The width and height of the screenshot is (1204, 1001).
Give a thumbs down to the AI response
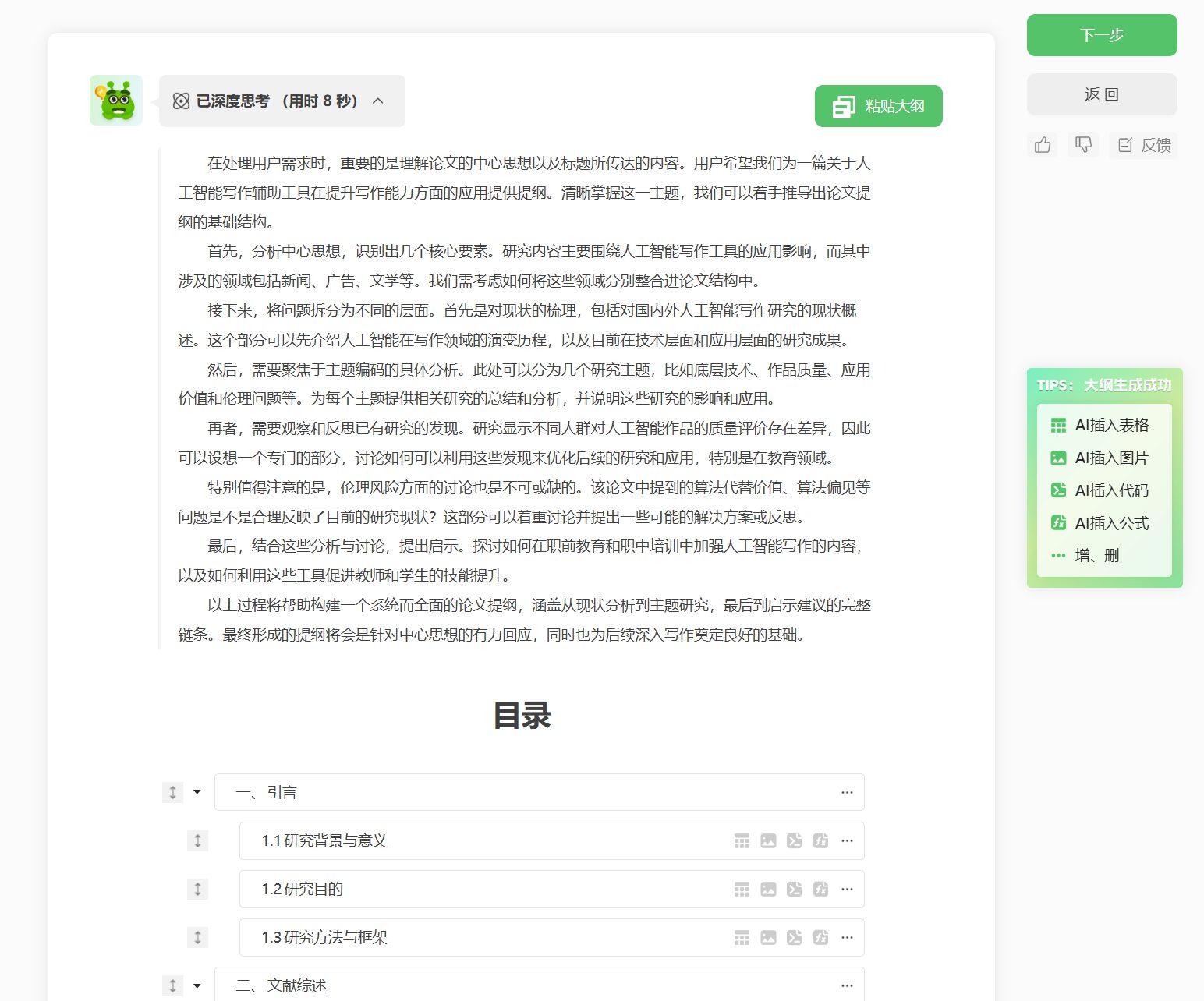(1082, 144)
